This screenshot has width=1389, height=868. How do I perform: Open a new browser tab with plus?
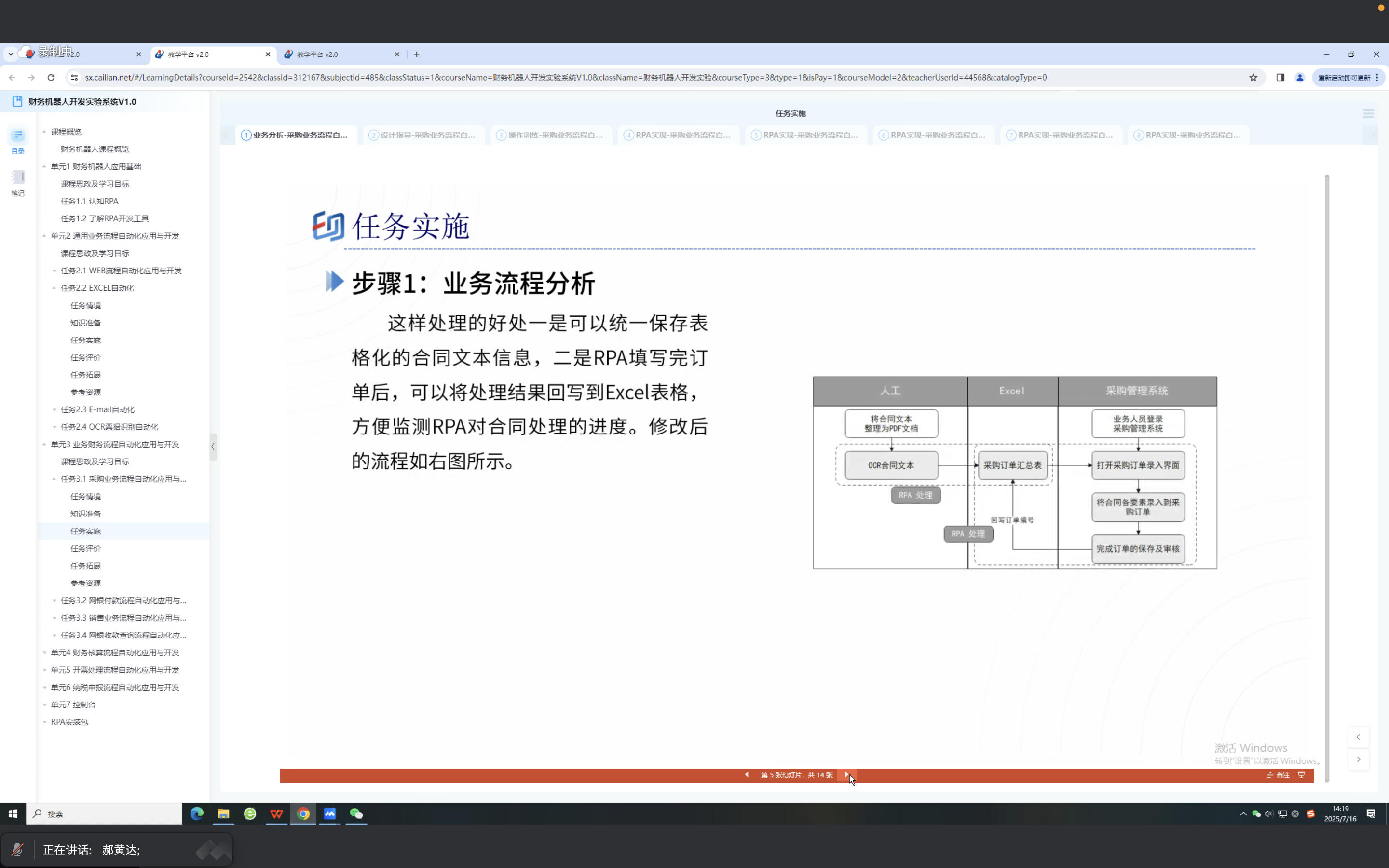[417, 54]
